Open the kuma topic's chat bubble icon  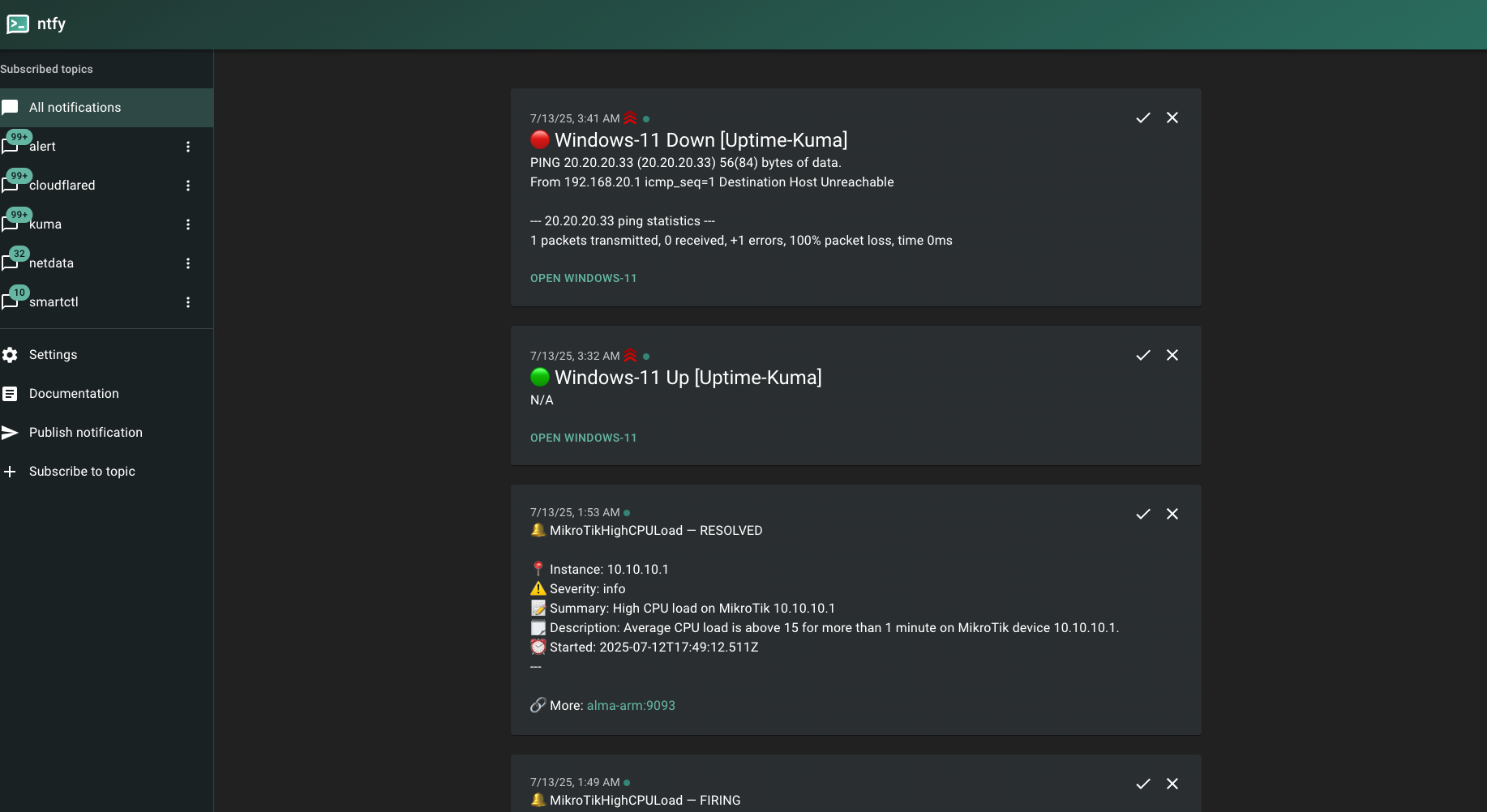click(x=10, y=224)
